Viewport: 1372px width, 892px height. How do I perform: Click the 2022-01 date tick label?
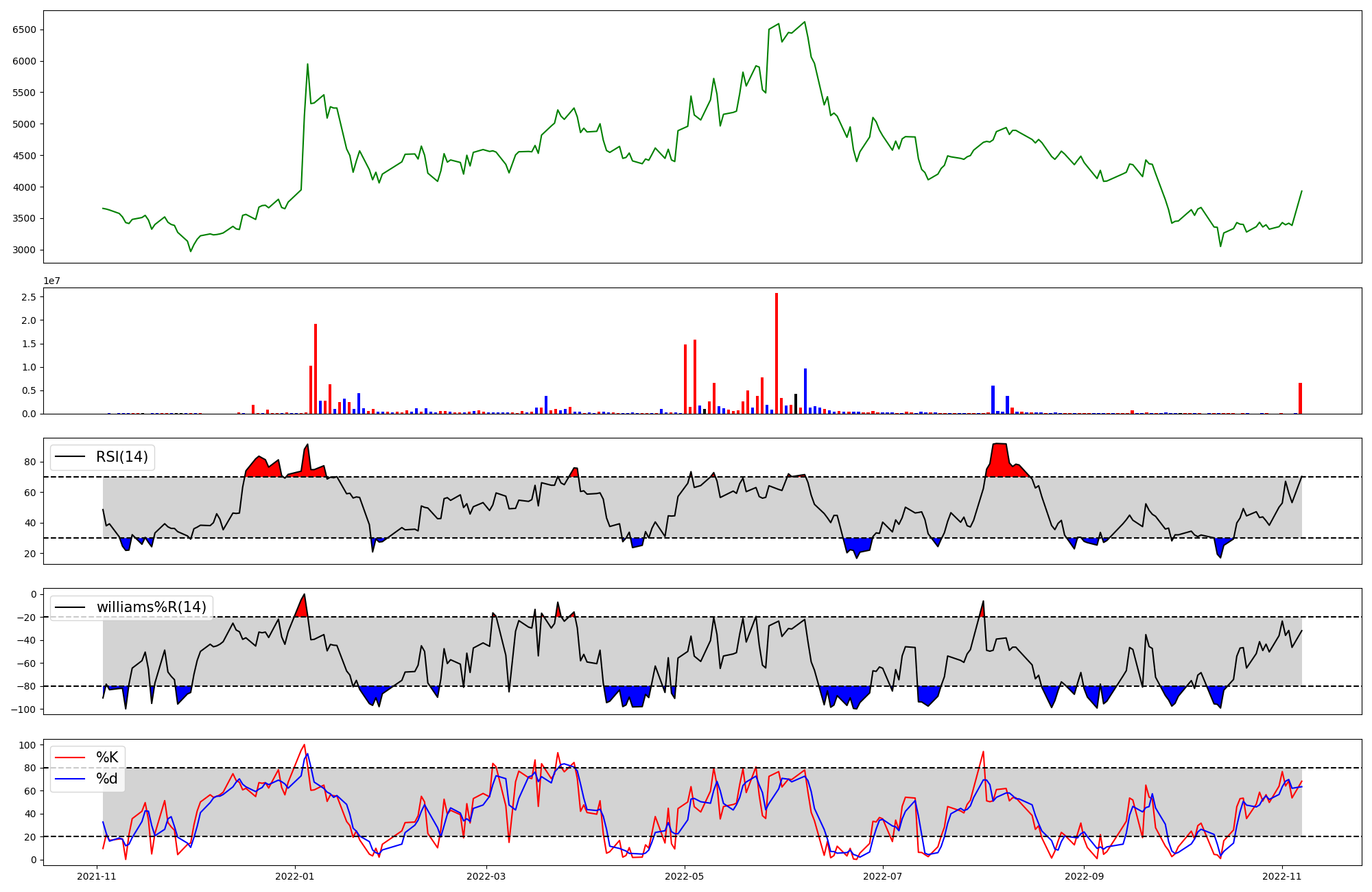(295, 876)
